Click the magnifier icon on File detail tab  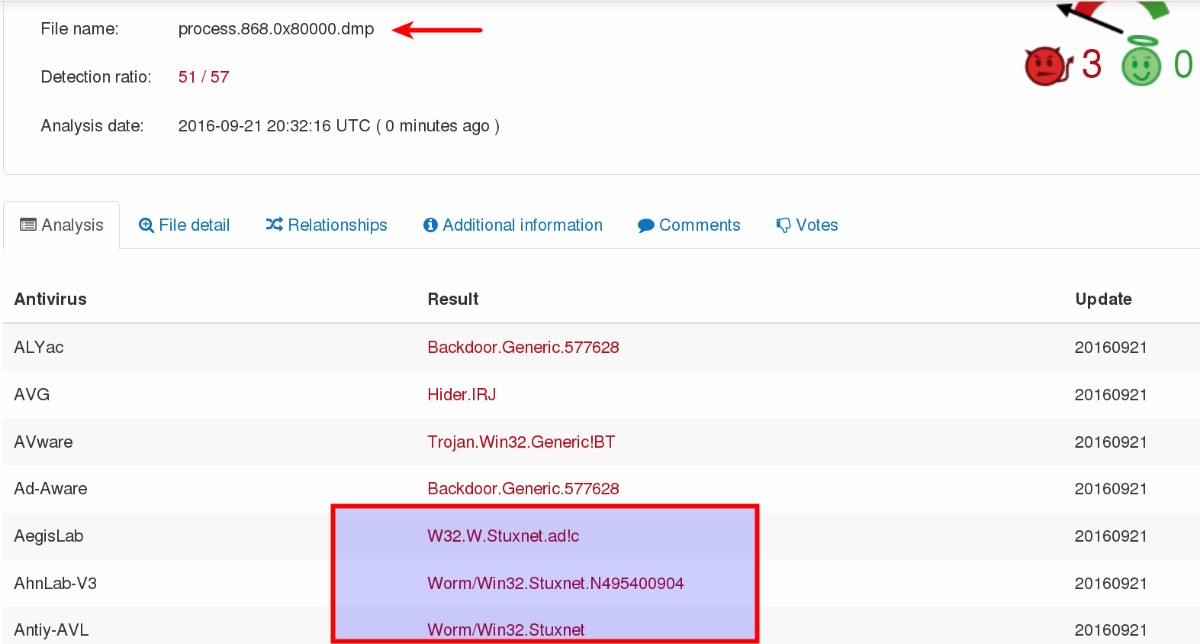[146, 225]
